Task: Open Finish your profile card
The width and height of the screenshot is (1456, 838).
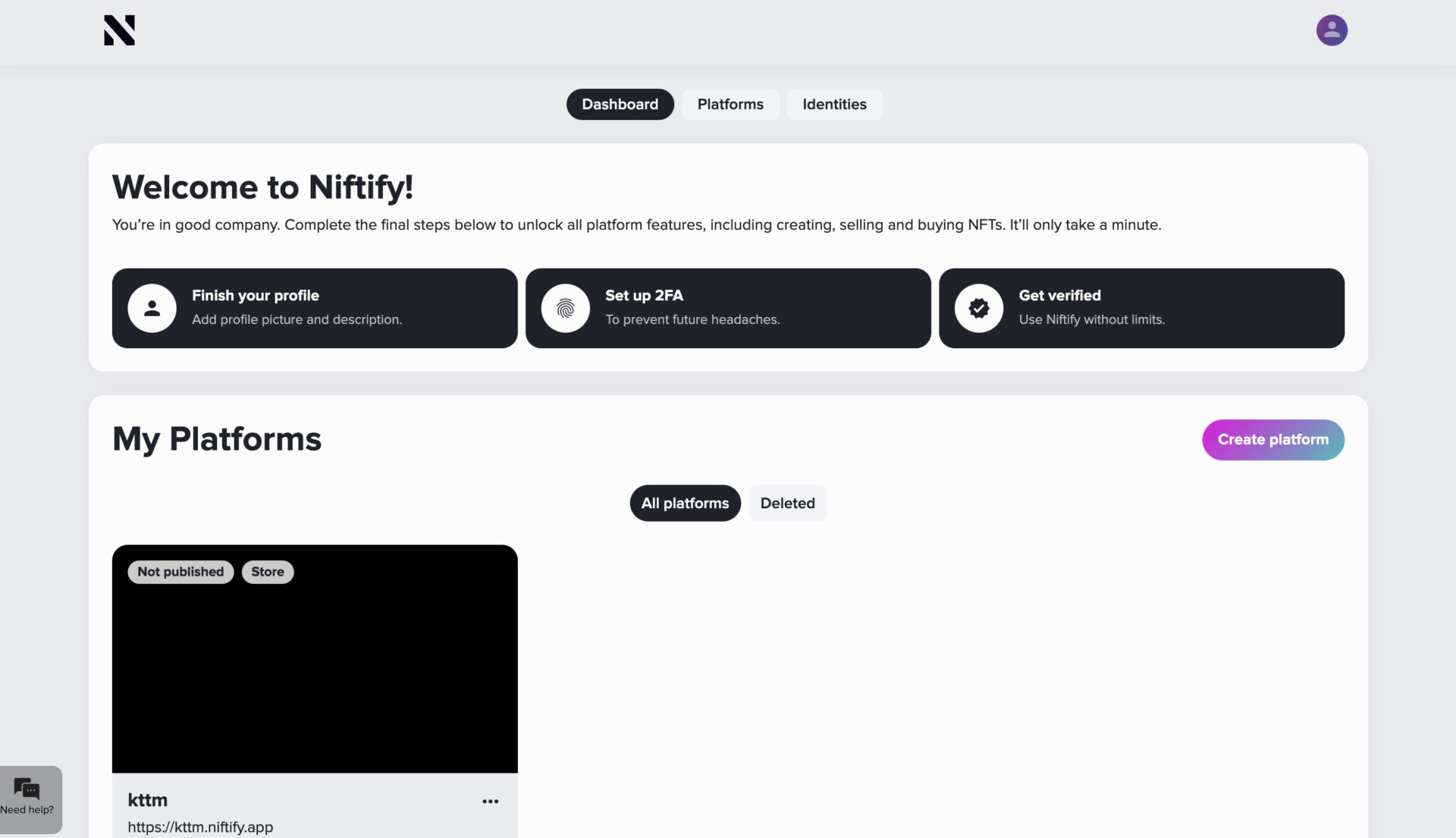Action: [315, 308]
